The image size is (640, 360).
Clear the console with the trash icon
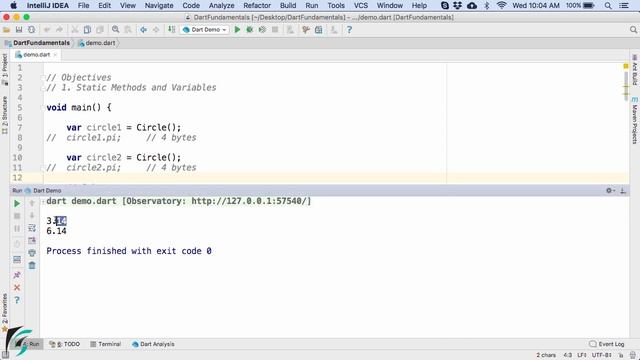(32, 265)
